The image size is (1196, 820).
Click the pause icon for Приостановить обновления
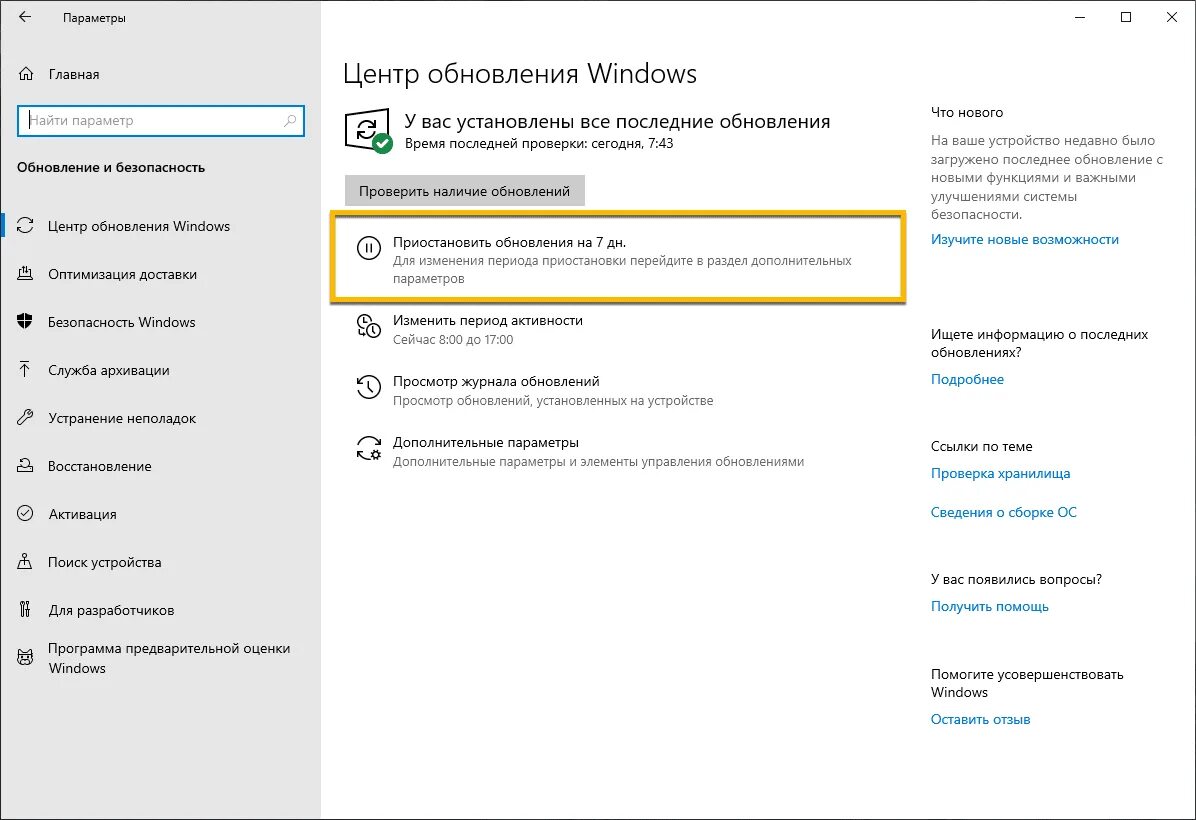tap(368, 249)
